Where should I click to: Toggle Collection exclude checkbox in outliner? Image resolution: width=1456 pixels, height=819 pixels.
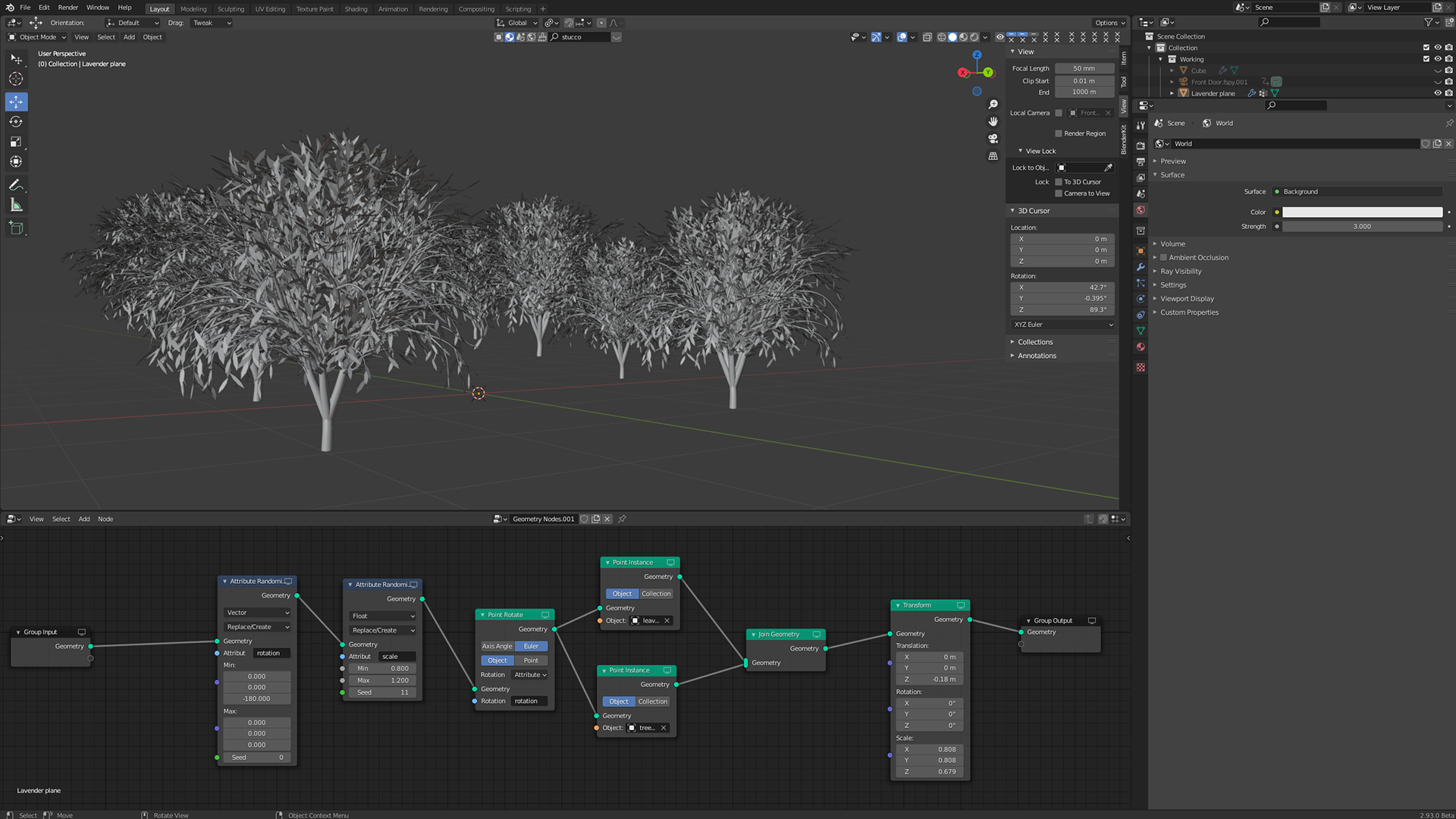[x=1426, y=48]
